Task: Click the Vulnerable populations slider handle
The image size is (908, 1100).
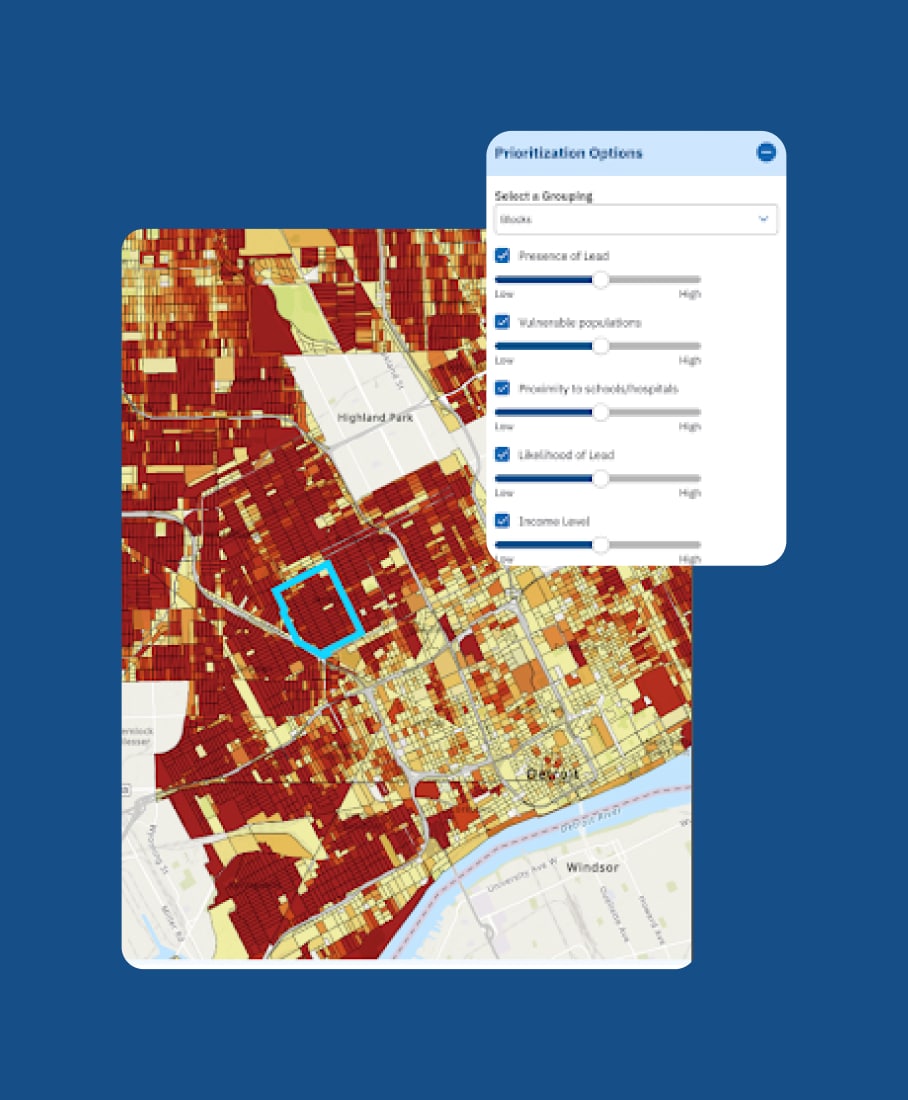Action: coord(601,346)
